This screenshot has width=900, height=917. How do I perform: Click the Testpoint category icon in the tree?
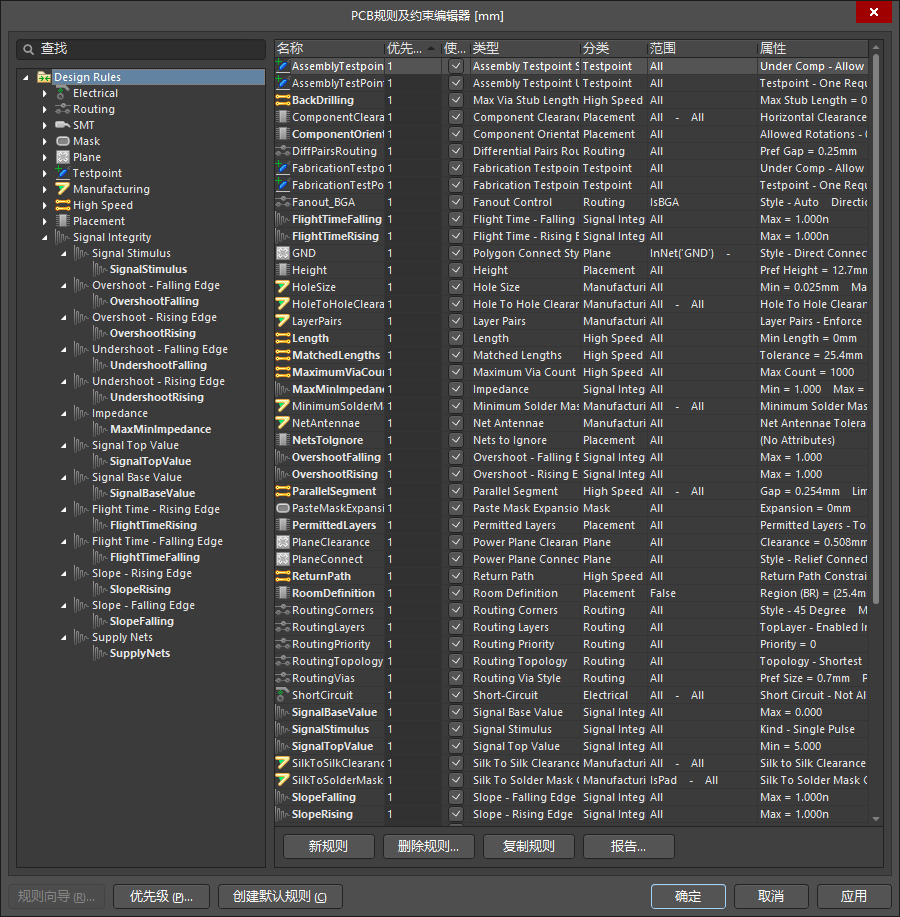63,173
